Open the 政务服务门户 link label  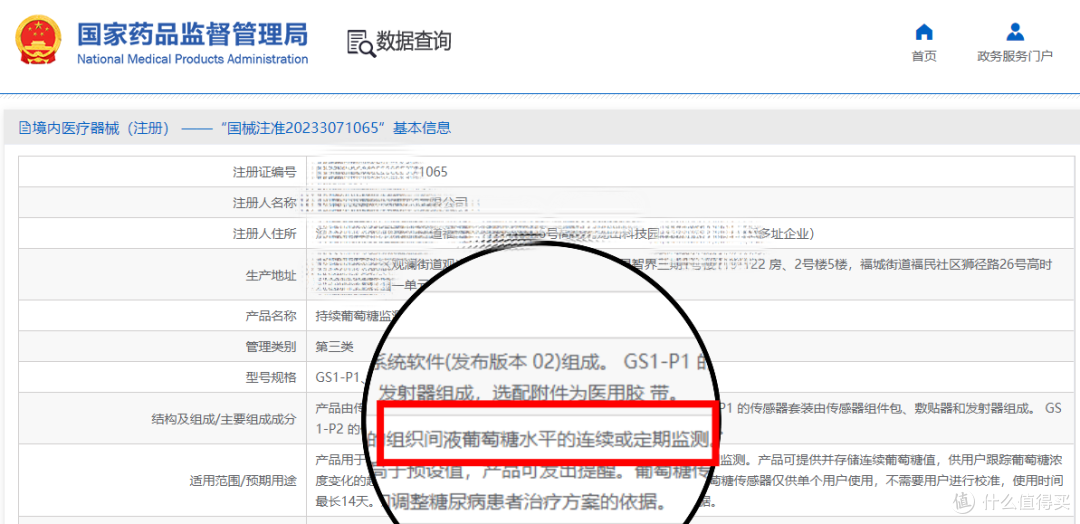click(x=1015, y=56)
